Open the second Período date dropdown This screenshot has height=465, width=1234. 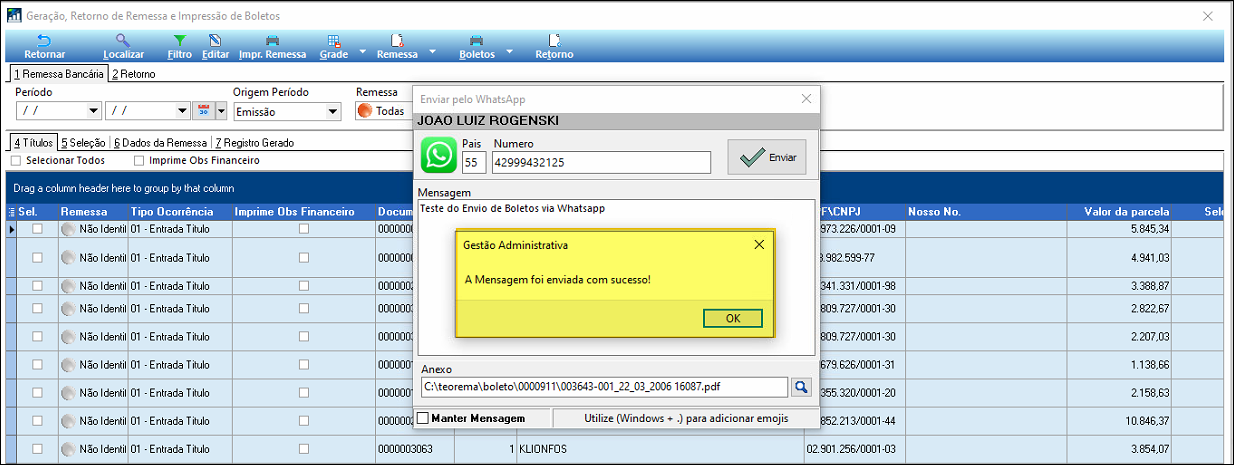click(182, 111)
